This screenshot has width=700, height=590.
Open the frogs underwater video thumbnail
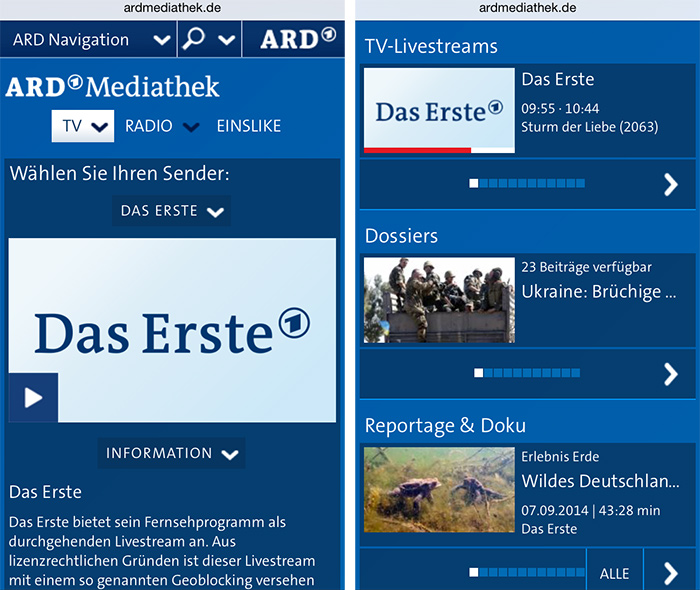click(x=439, y=490)
